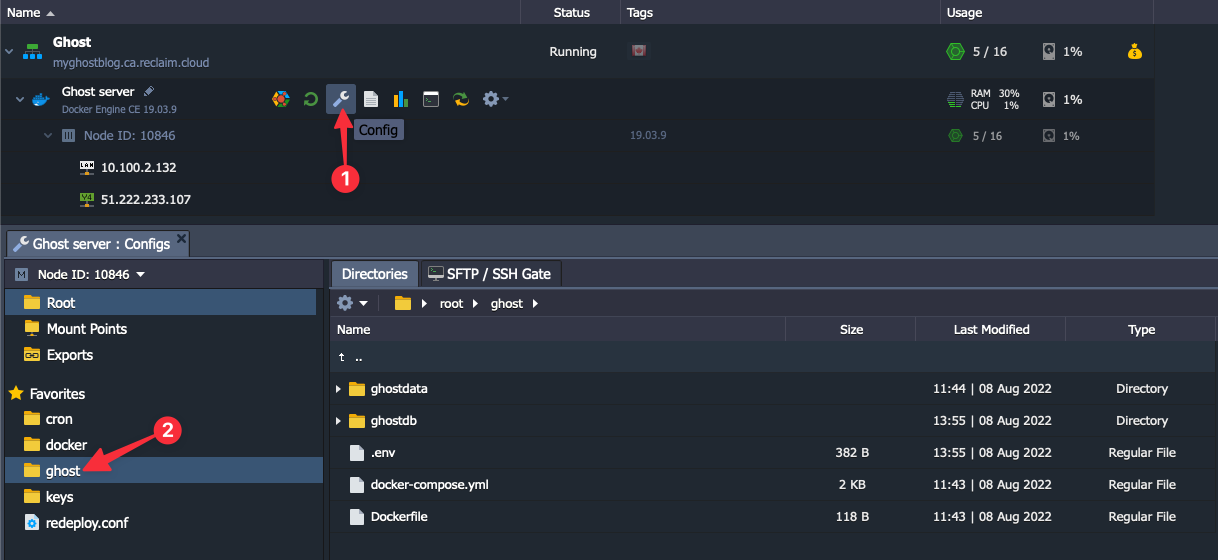
Task: Collapse the Ghost environment row
Action: pos(9,51)
